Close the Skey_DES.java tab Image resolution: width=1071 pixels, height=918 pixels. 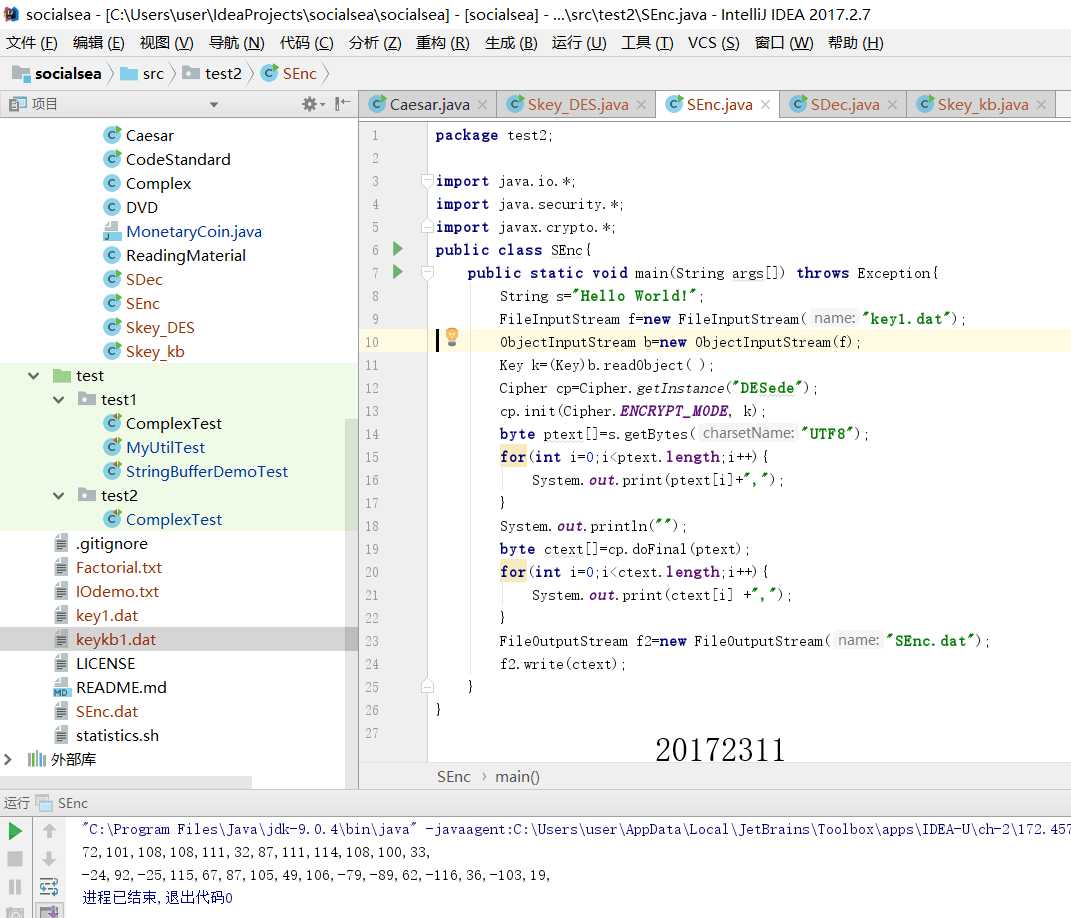pos(641,105)
